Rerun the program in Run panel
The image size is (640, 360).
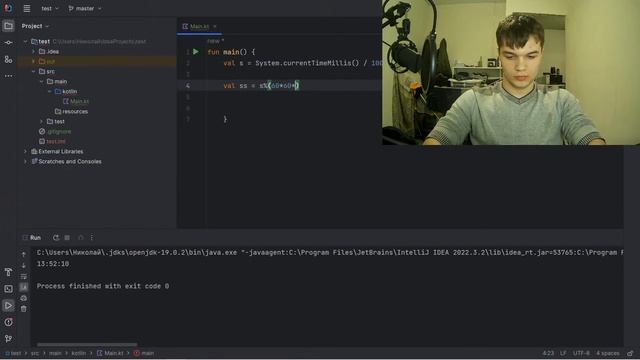[56, 238]
